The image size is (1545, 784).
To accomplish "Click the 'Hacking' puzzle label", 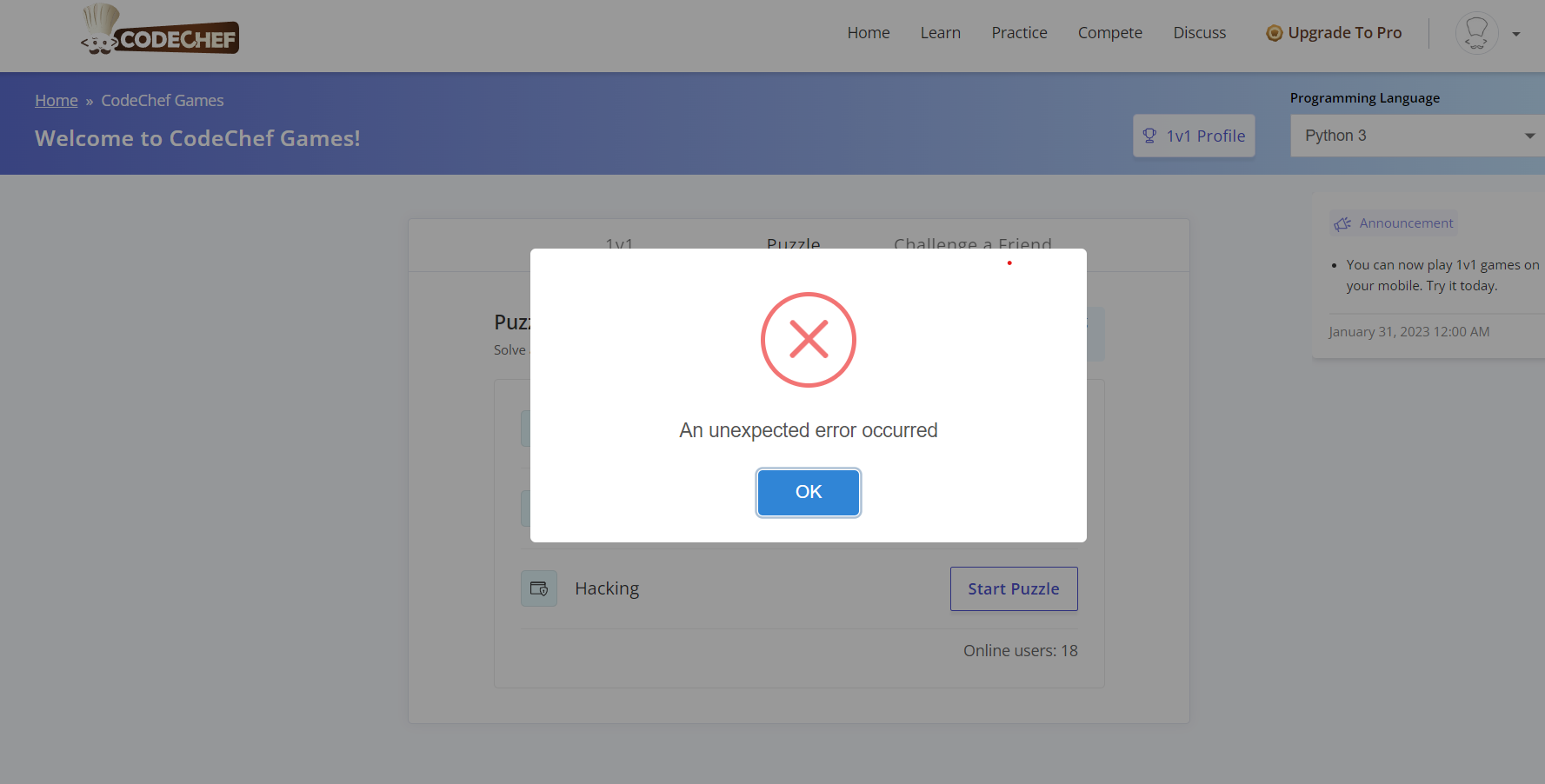I will (607, 588).
